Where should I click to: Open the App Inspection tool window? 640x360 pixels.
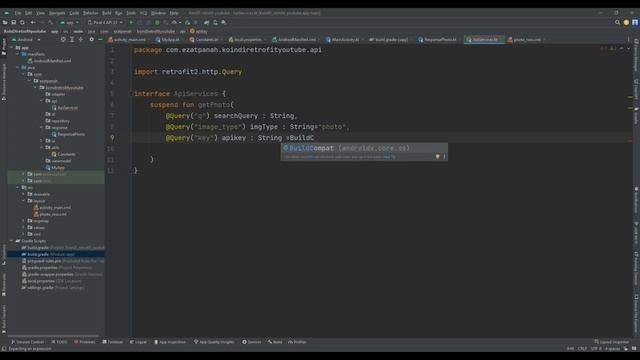tap(170, 342)
